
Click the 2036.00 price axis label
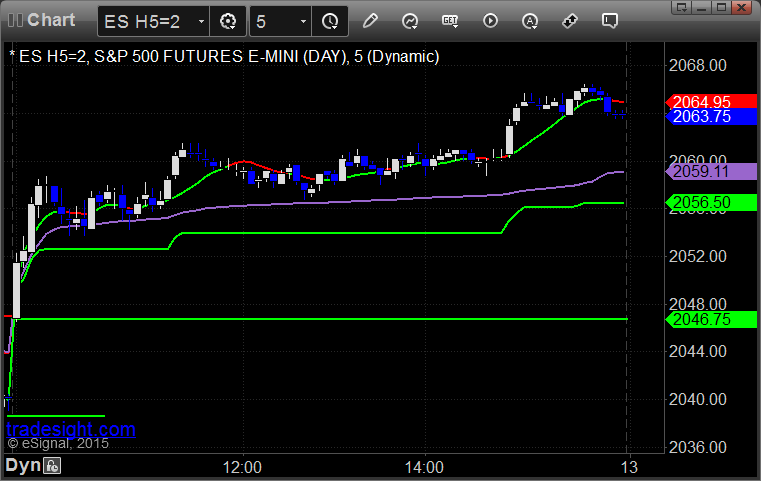(697, 447)
